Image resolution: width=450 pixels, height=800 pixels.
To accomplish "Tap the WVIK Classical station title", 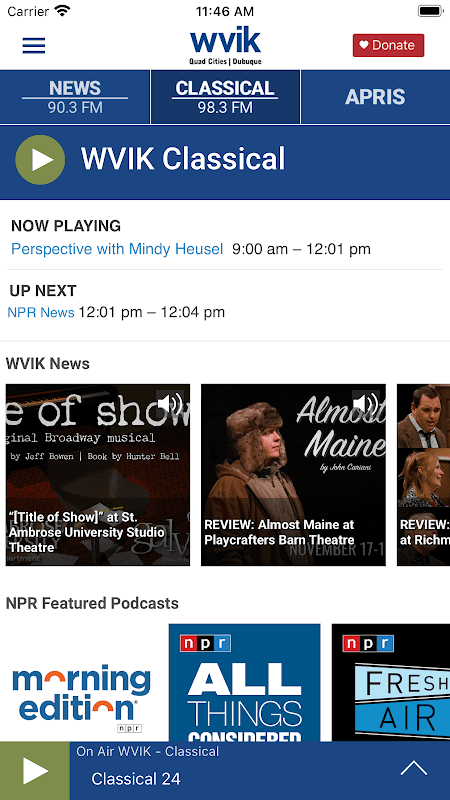I will coord(183,159).
